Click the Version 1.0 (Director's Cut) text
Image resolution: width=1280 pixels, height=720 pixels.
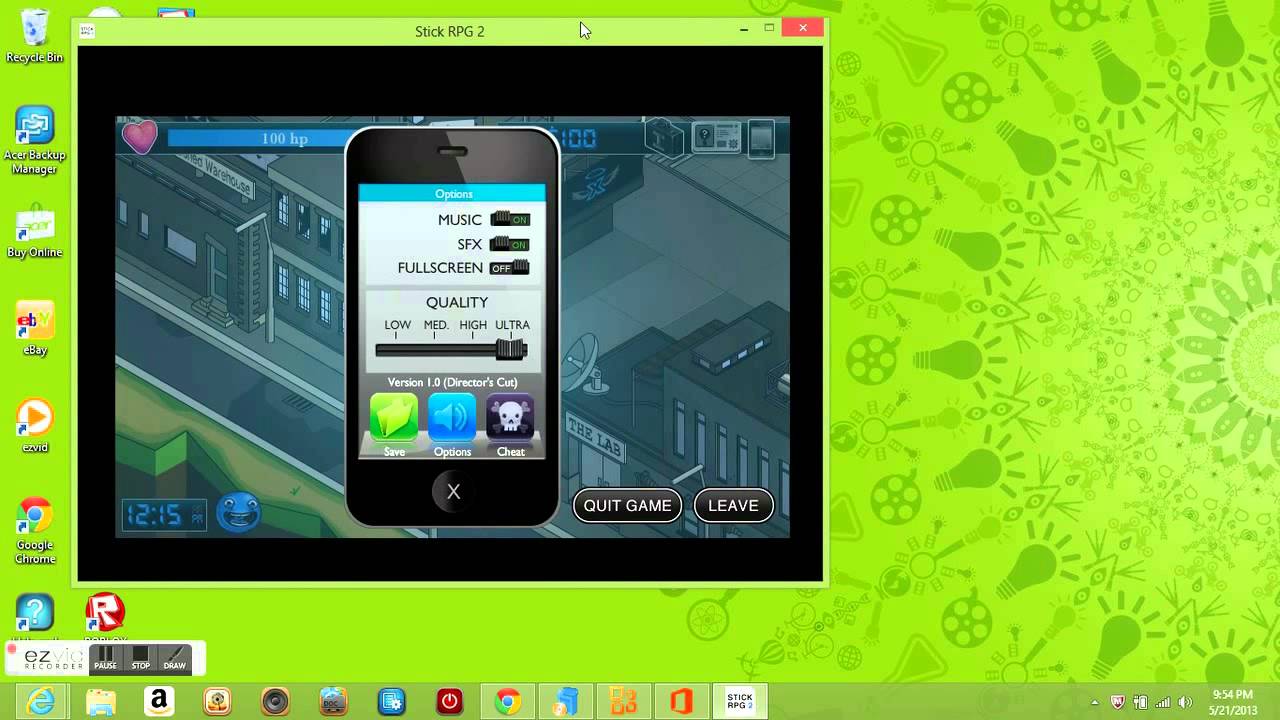pyautogui.click(x=452, y=382)
